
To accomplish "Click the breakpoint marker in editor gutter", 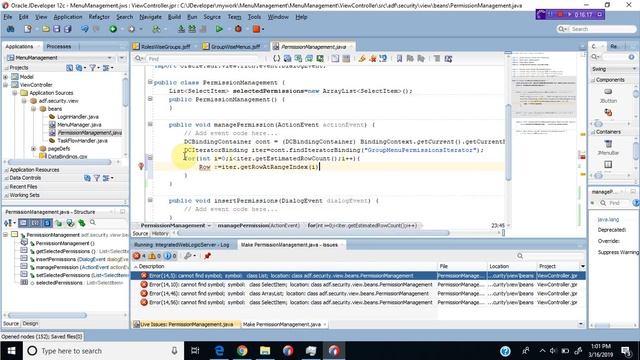I will click(141, 166).
